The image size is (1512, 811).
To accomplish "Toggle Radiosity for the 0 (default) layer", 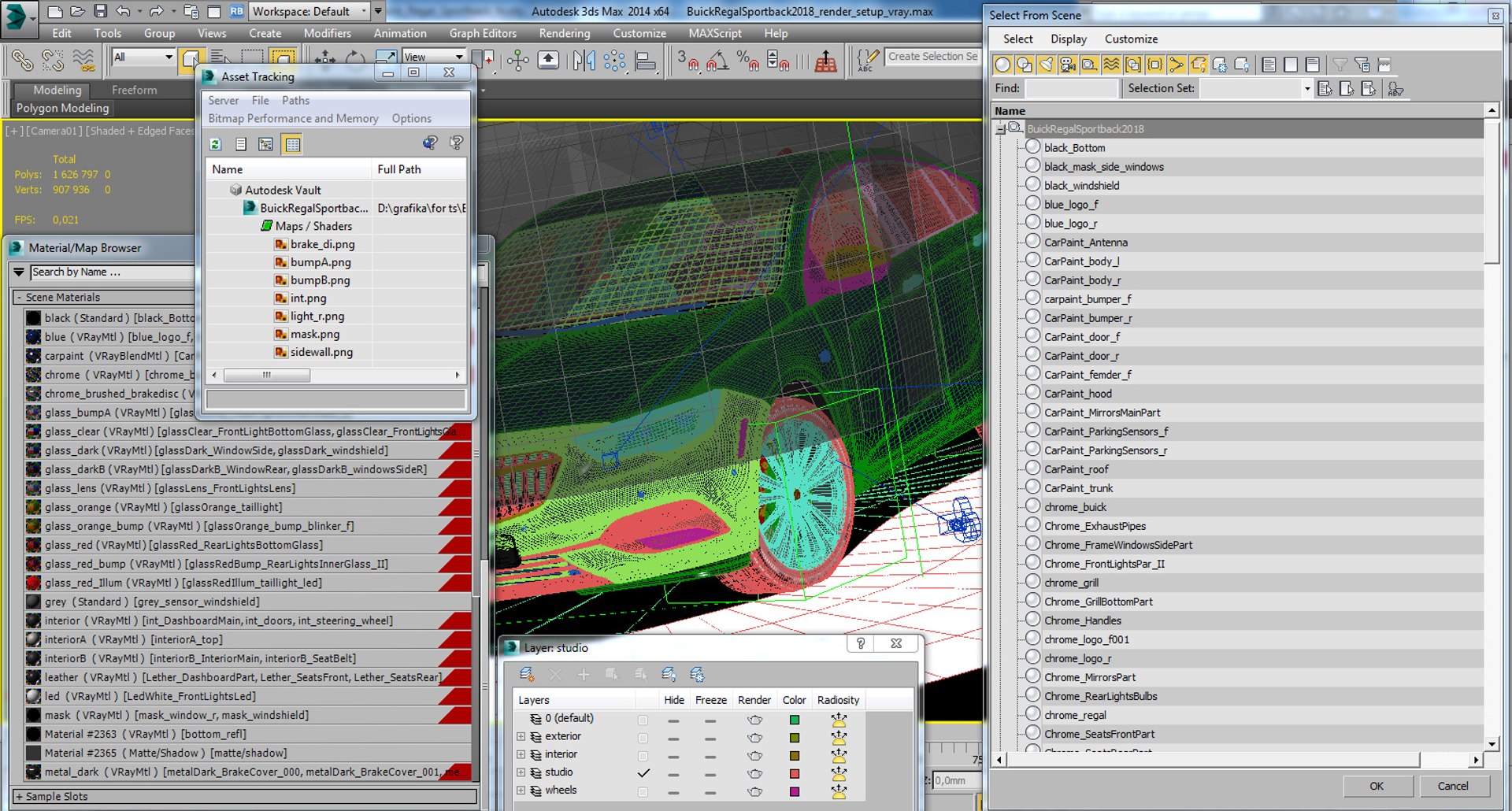I will (x=839, y=719).
